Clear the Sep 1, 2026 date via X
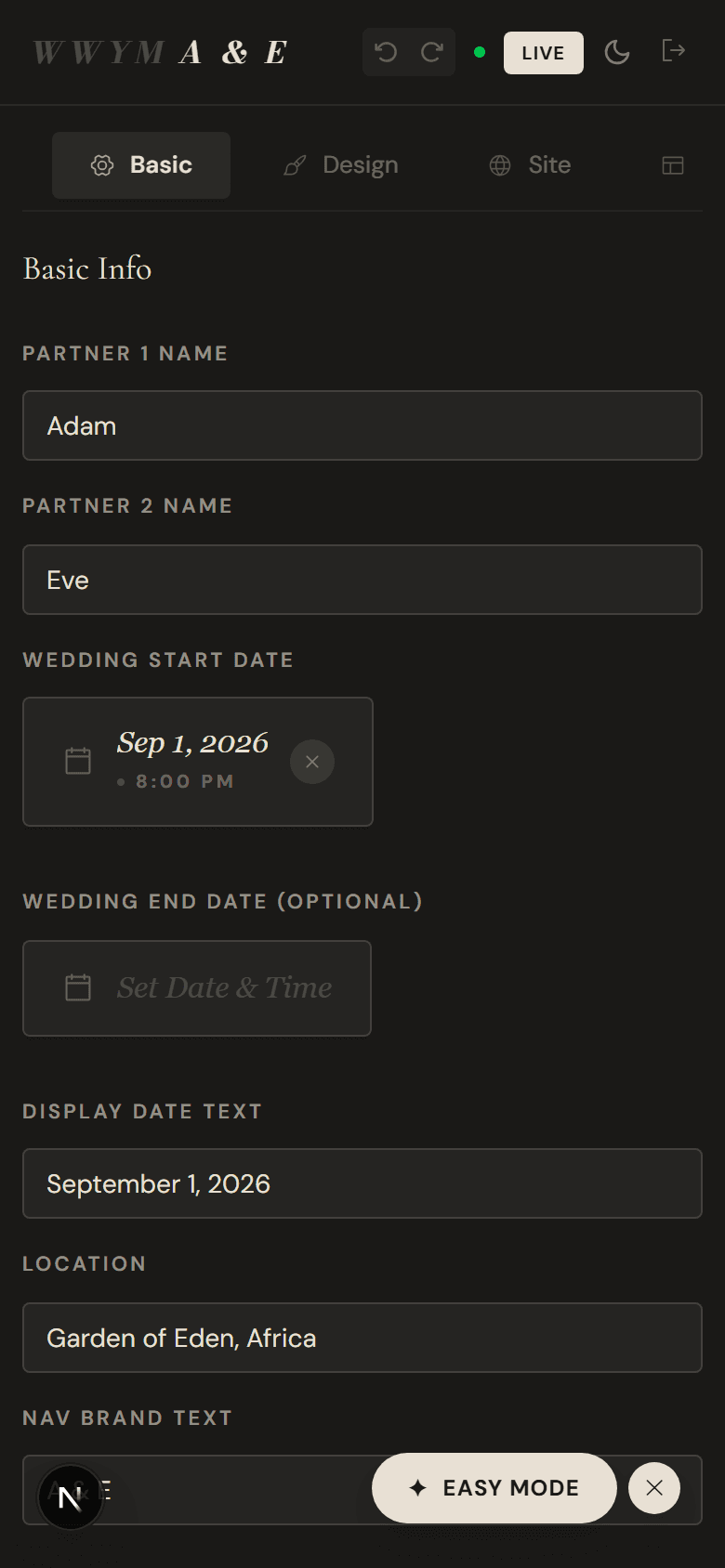 312,761
